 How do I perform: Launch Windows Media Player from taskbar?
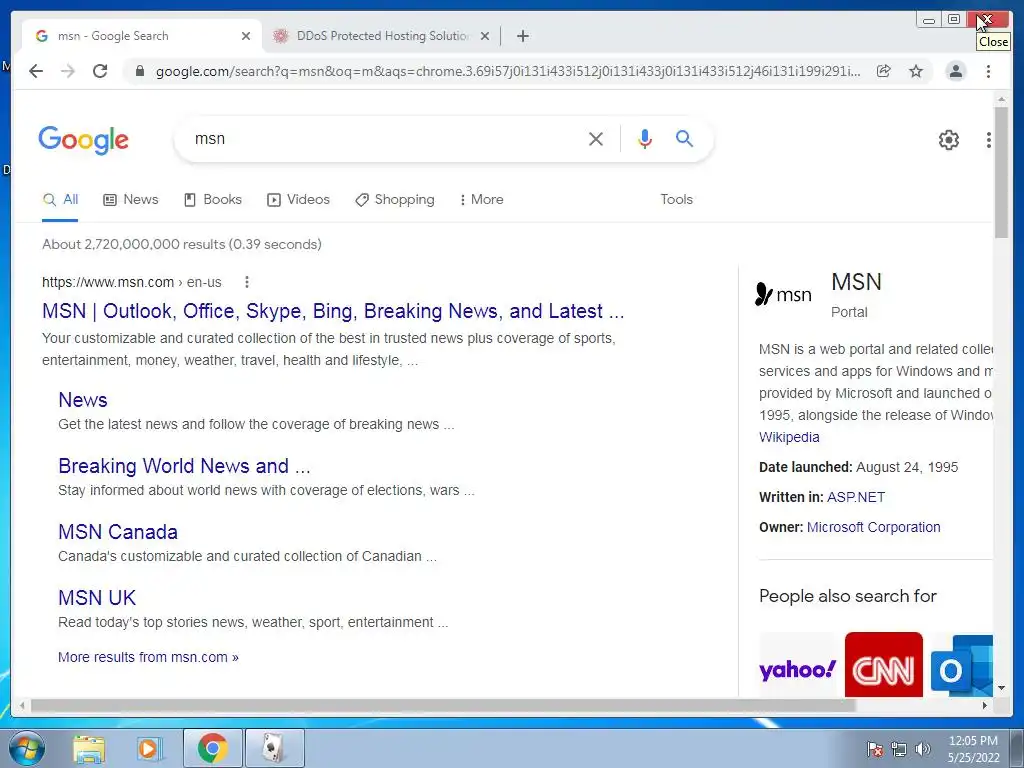pos(150,748)
